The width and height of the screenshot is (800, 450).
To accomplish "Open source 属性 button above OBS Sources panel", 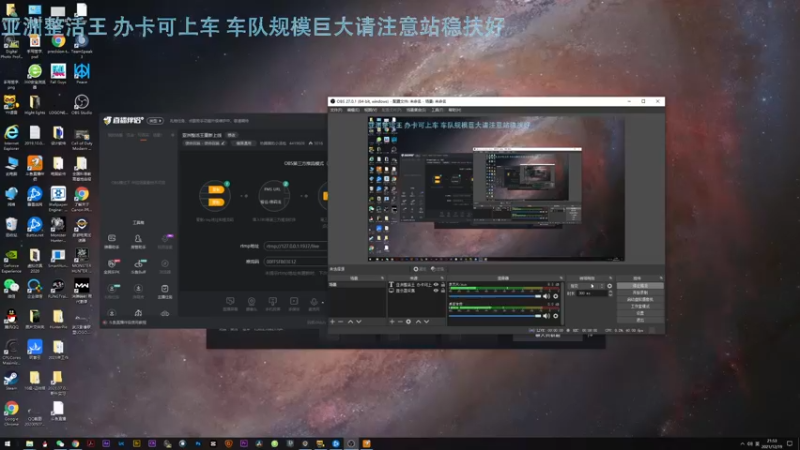I will [420, 269].
